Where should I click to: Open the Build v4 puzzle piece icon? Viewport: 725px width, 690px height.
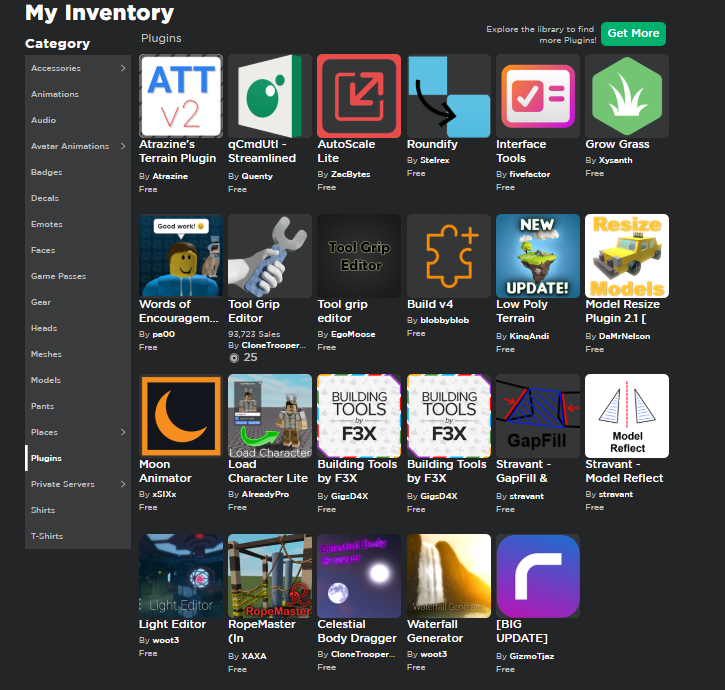point(449,256)
